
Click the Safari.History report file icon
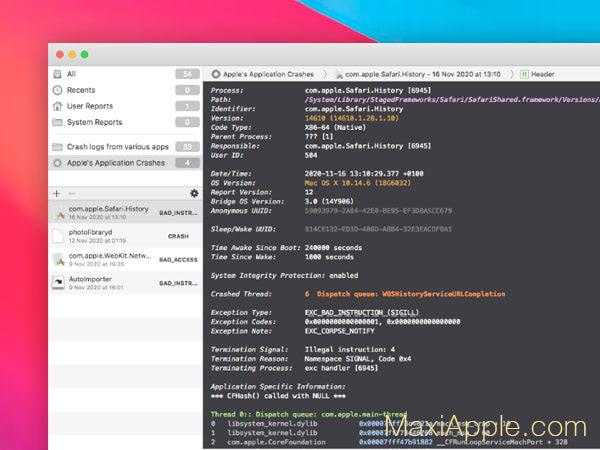point(59,212)
